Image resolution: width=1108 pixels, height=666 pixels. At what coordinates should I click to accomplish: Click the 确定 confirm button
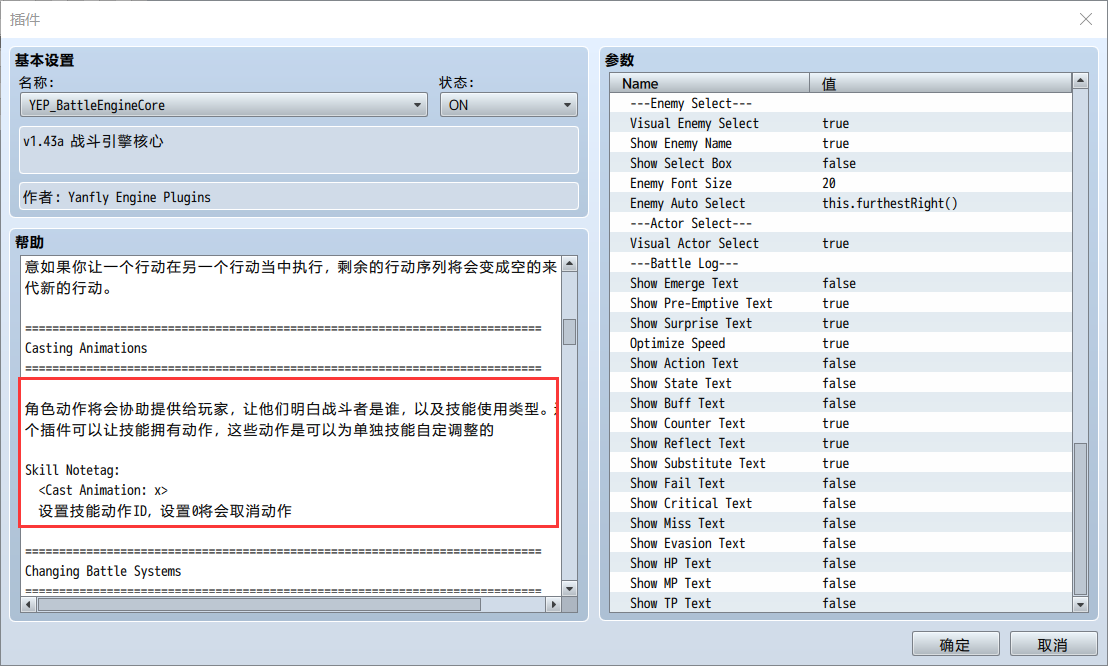pos(955,644)
